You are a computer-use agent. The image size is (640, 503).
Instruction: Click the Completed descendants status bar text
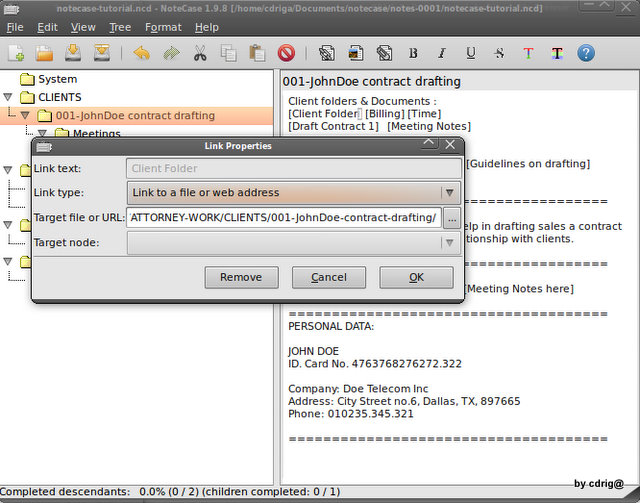tap(170, 492)
